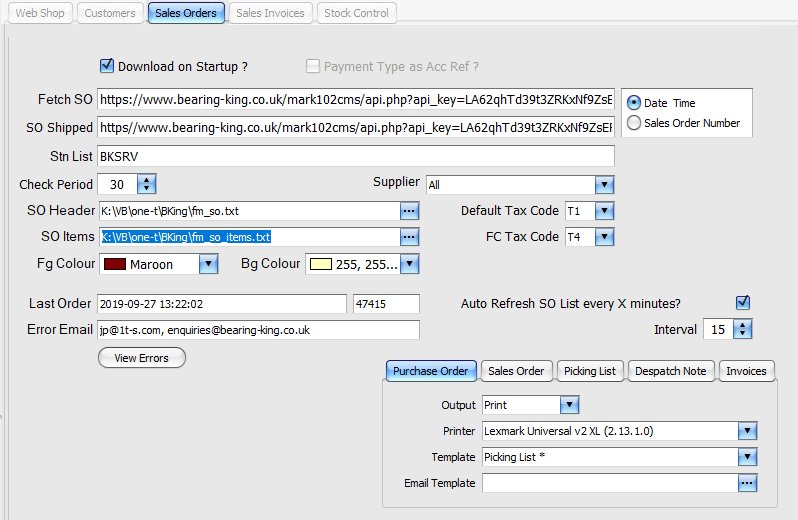Open Default Tax Code dropdown
798x520 pixels.
[604, 211]
